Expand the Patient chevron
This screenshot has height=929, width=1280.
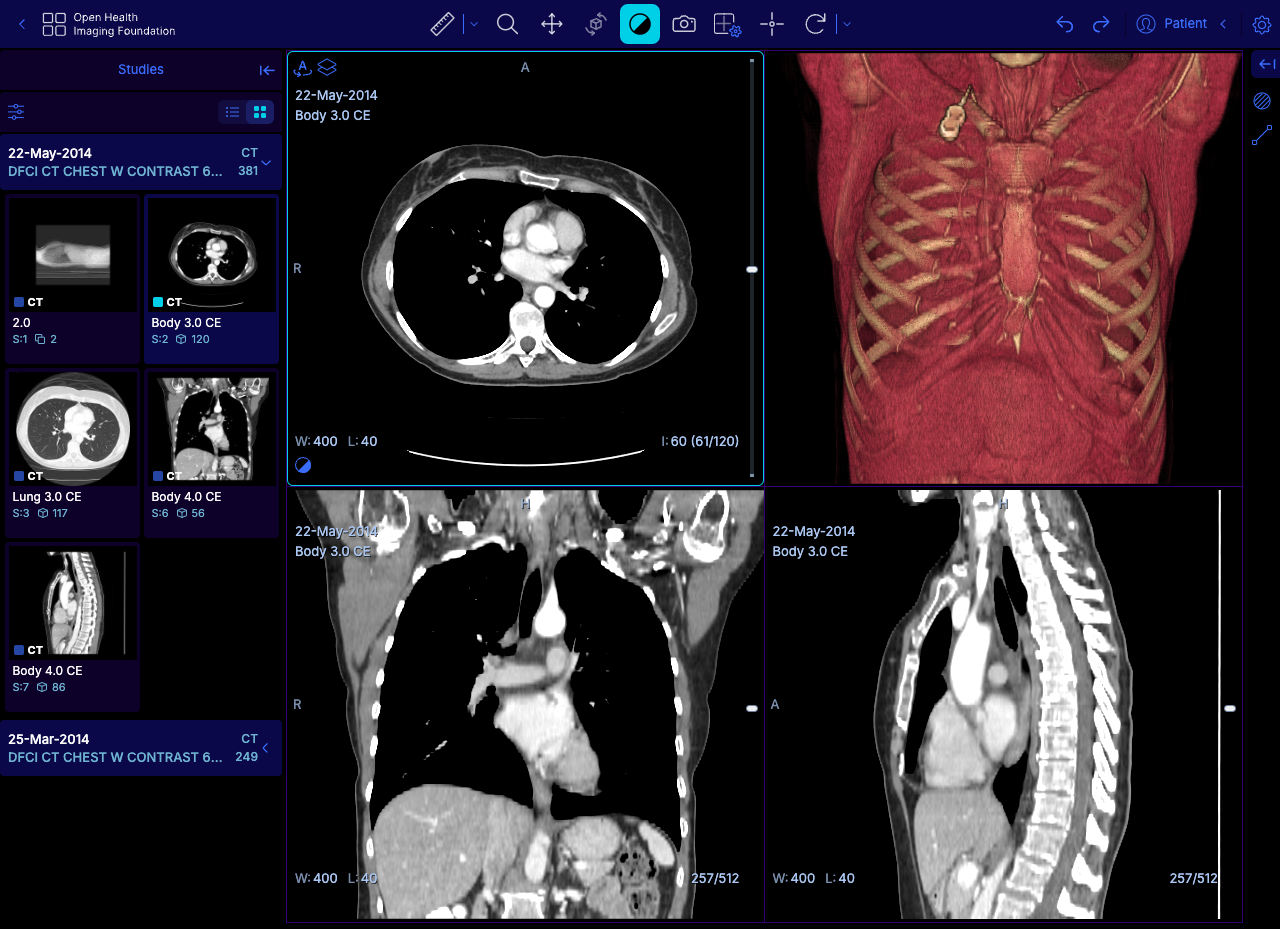[x=1223, y=24]
